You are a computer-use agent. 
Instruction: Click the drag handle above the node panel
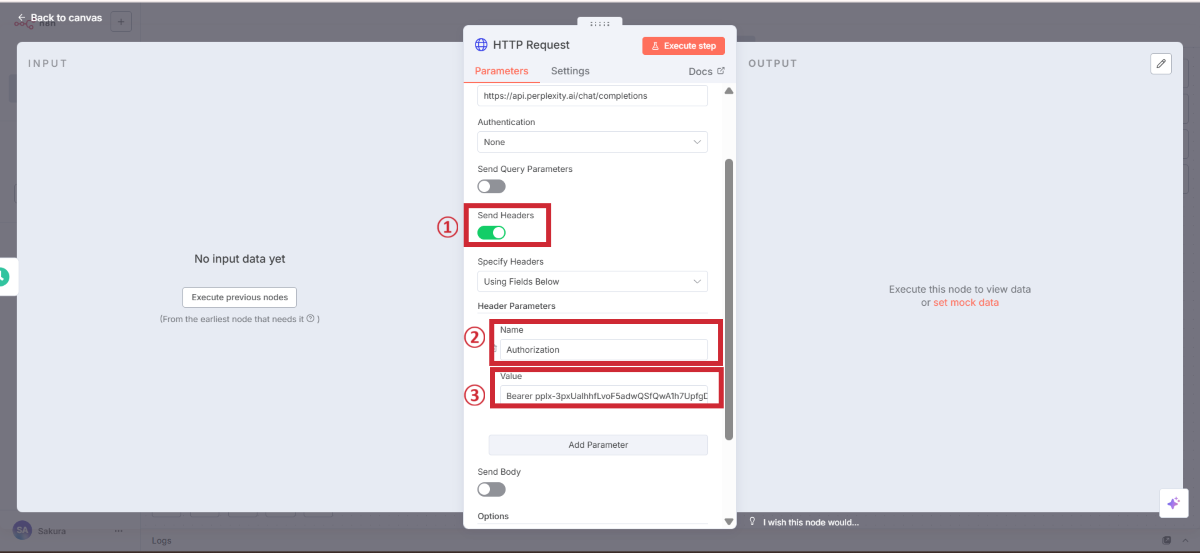point(600,23)
